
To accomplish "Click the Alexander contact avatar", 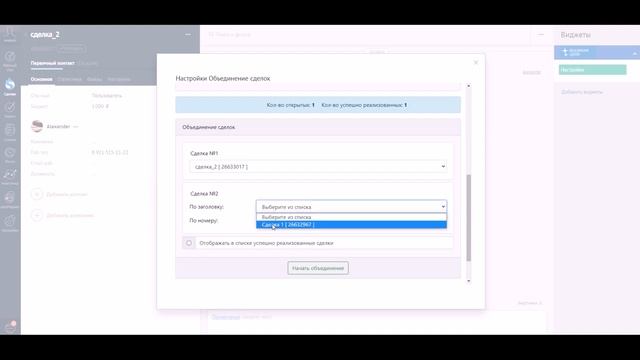I will click(x=37, y=127).
